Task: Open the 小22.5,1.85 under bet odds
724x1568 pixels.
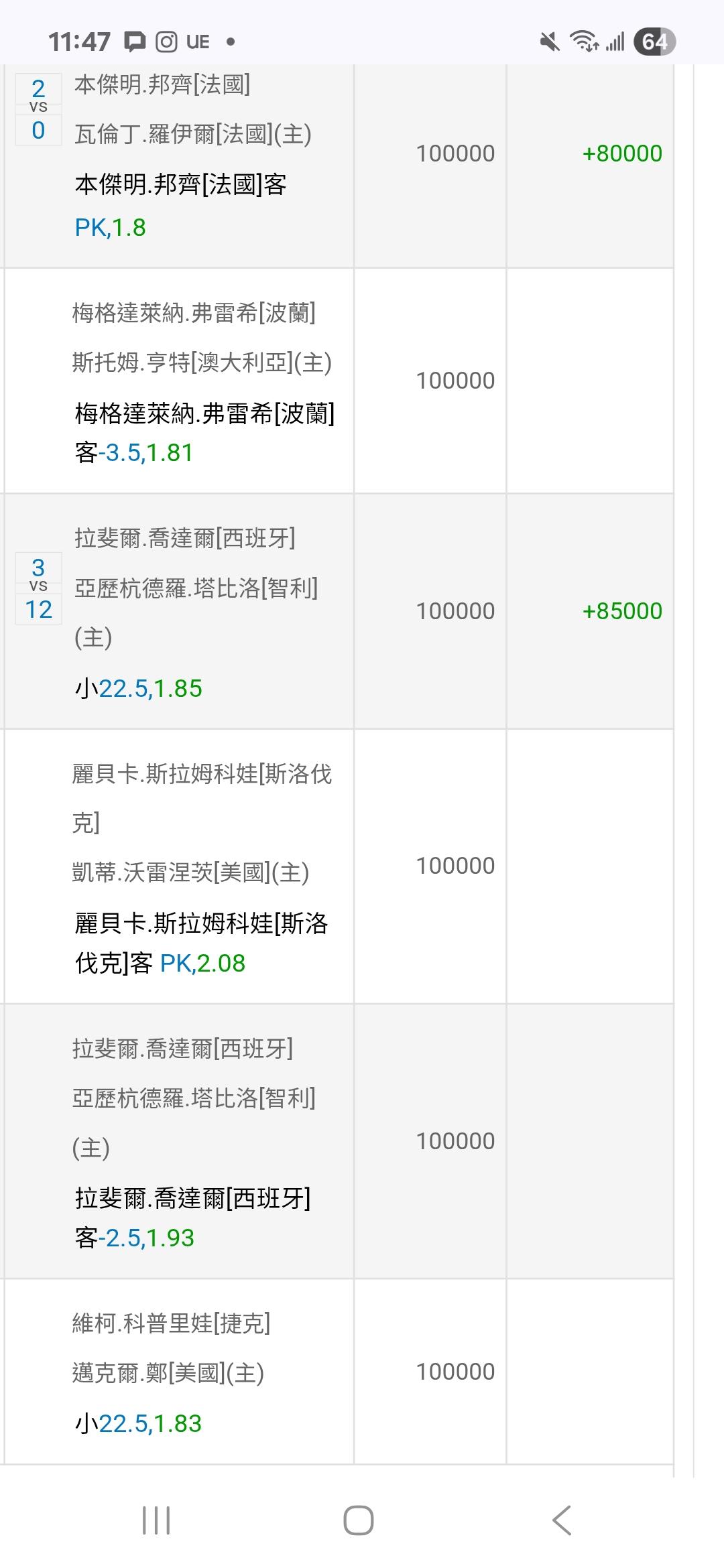Action: pos(139,689)
